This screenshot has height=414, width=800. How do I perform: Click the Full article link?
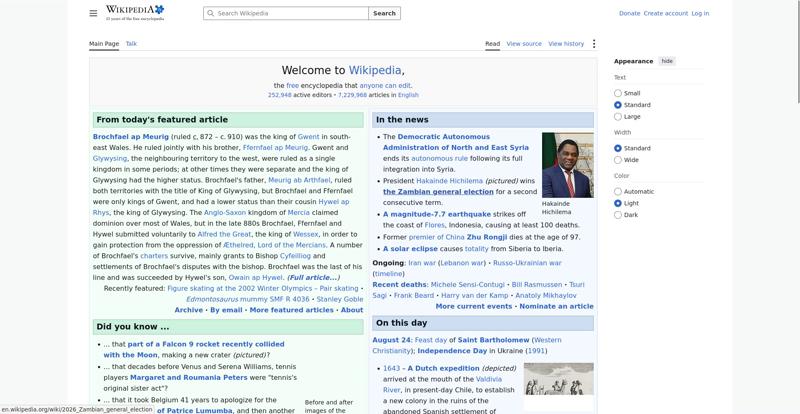(x=313, y=278)
